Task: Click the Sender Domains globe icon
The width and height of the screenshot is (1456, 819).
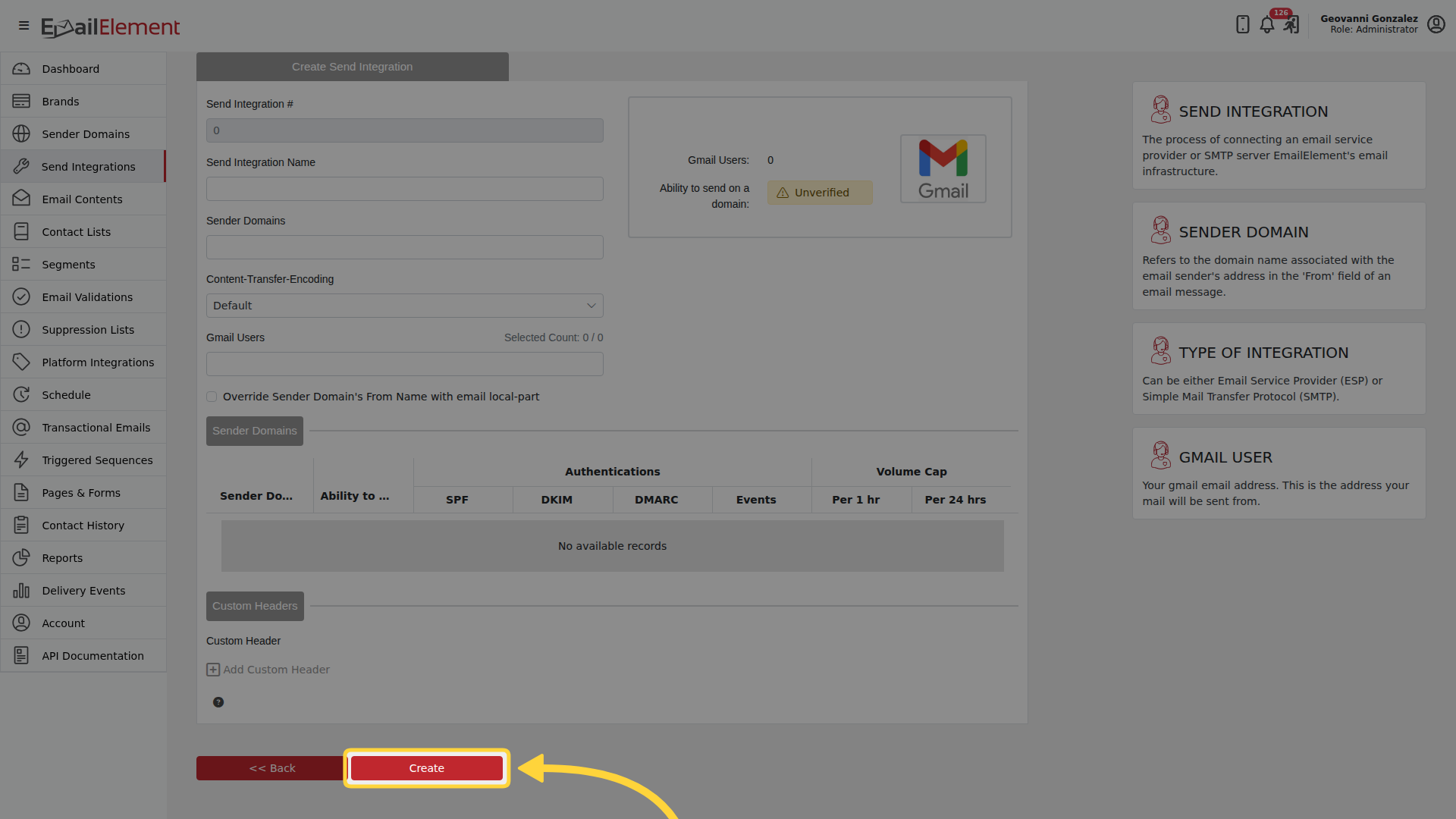Action: point(21,134)
